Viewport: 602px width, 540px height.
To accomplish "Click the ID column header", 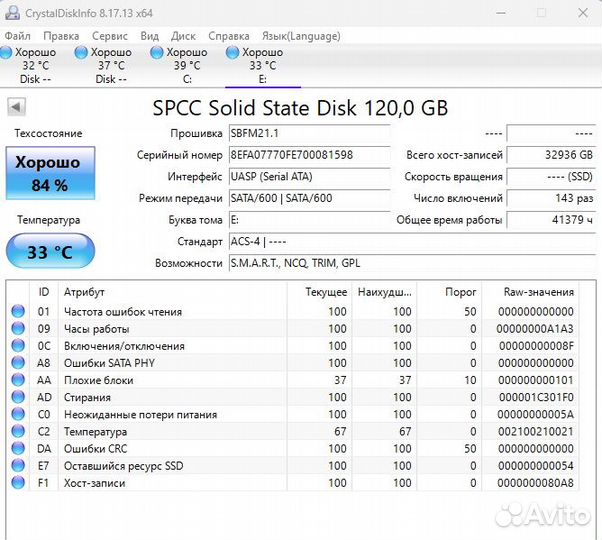I will 44,292.
